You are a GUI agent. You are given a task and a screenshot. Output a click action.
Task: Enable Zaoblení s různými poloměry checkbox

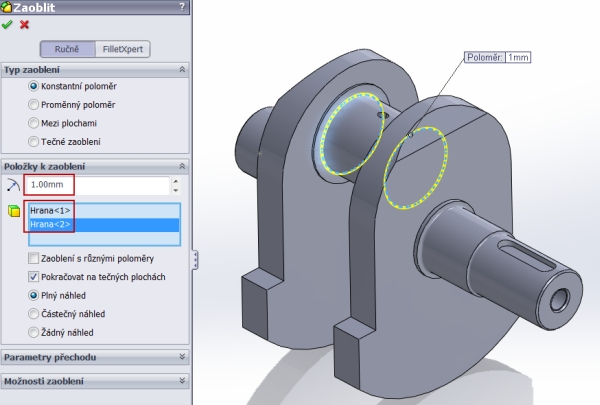click(x=34, y=258)
